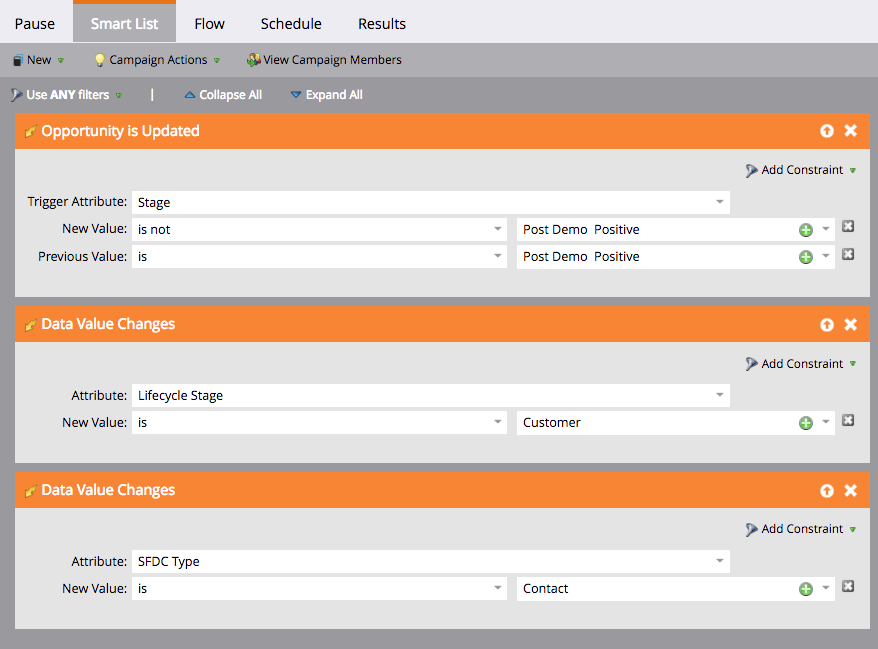Click up arrow on last Data Value Changes

827,491
